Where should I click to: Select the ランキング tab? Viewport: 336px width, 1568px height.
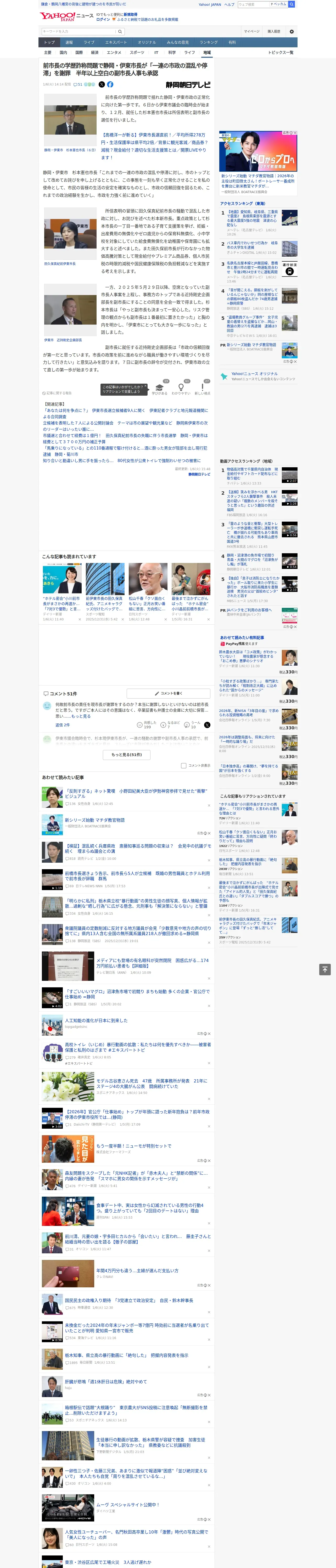coord(209,43)
